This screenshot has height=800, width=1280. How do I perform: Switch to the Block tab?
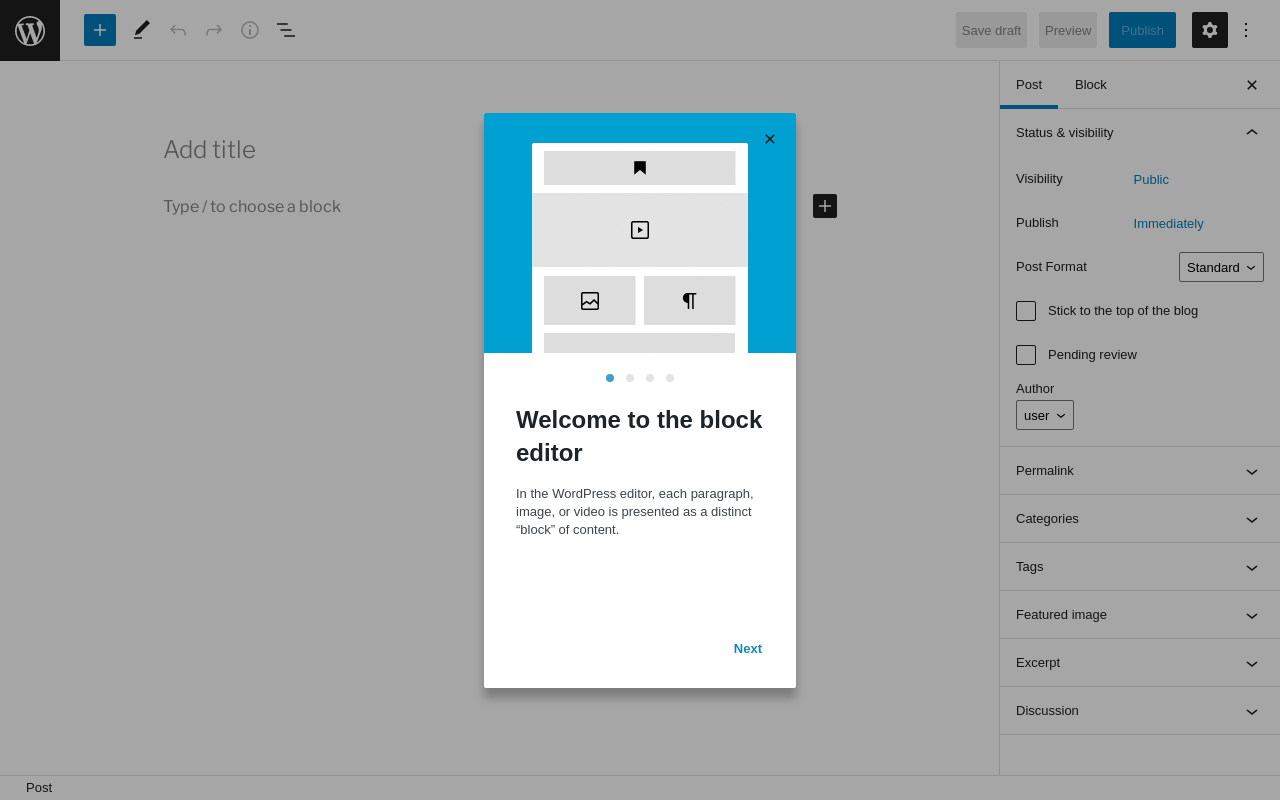point(1091,85)
